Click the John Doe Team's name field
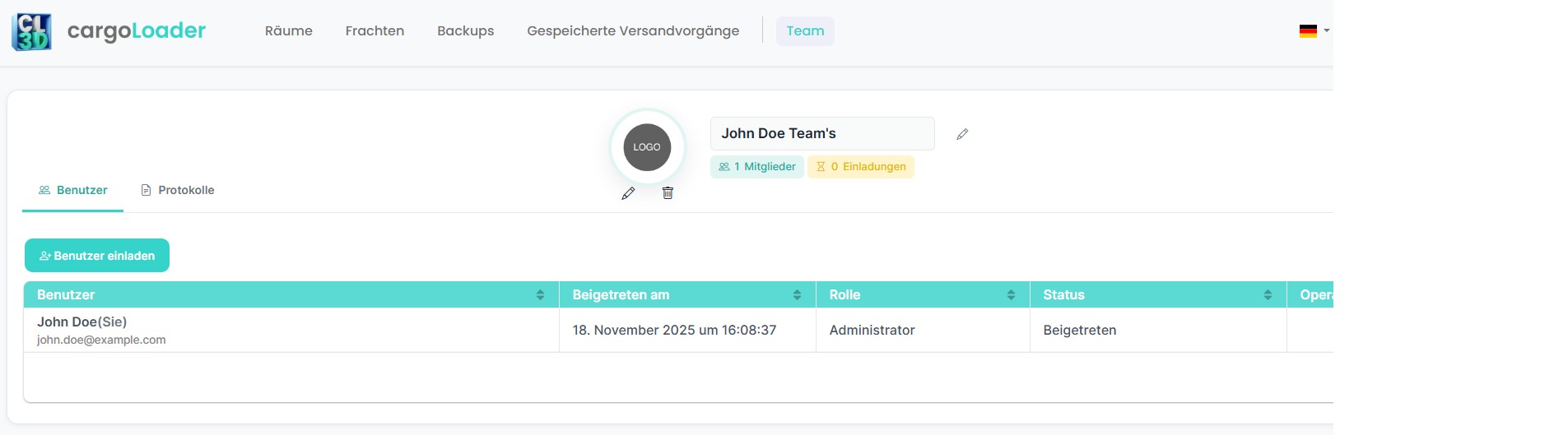This screenshot has height=435, width=1568. 821,133
